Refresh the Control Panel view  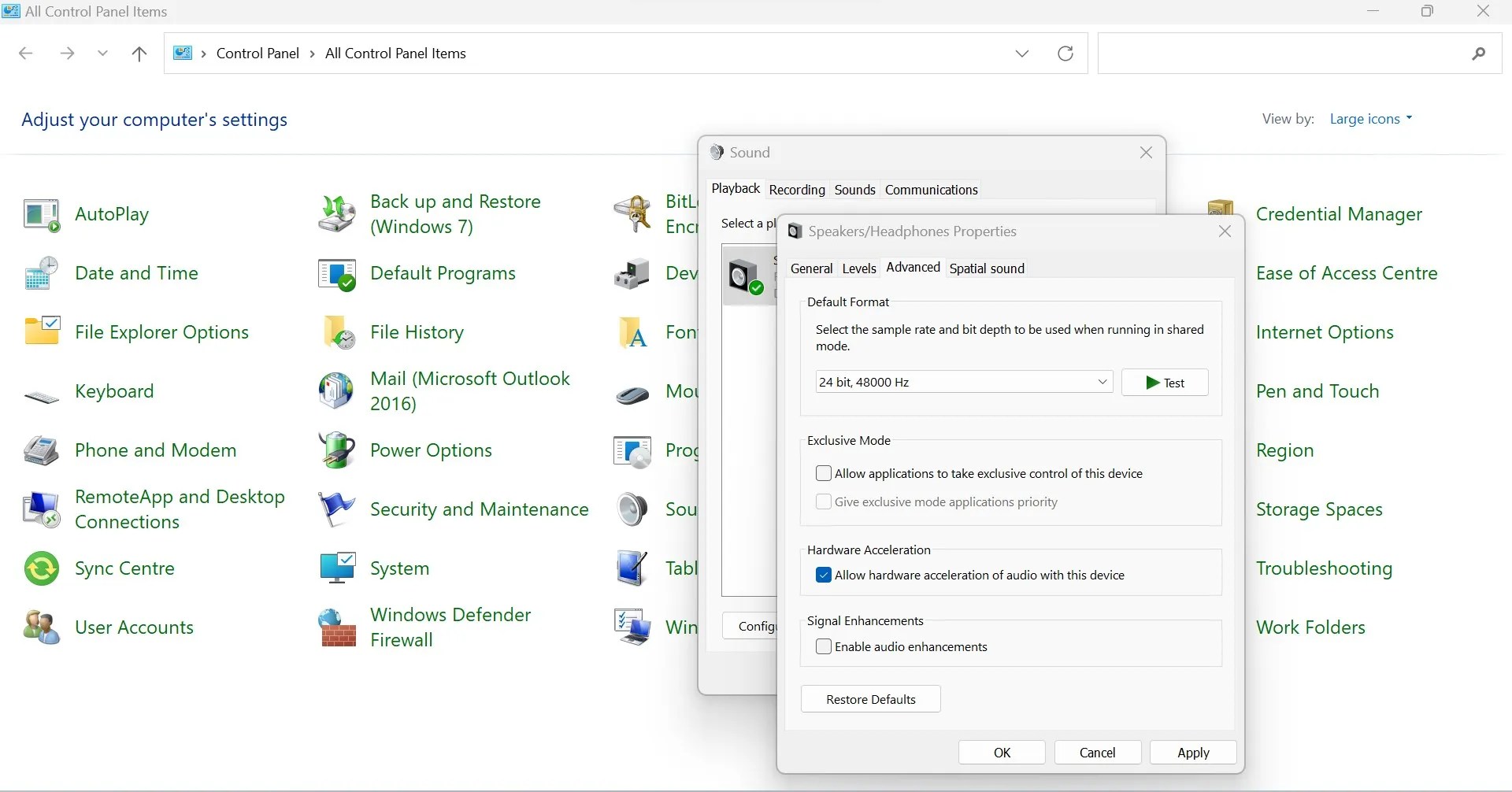(x=1065, y=54)
